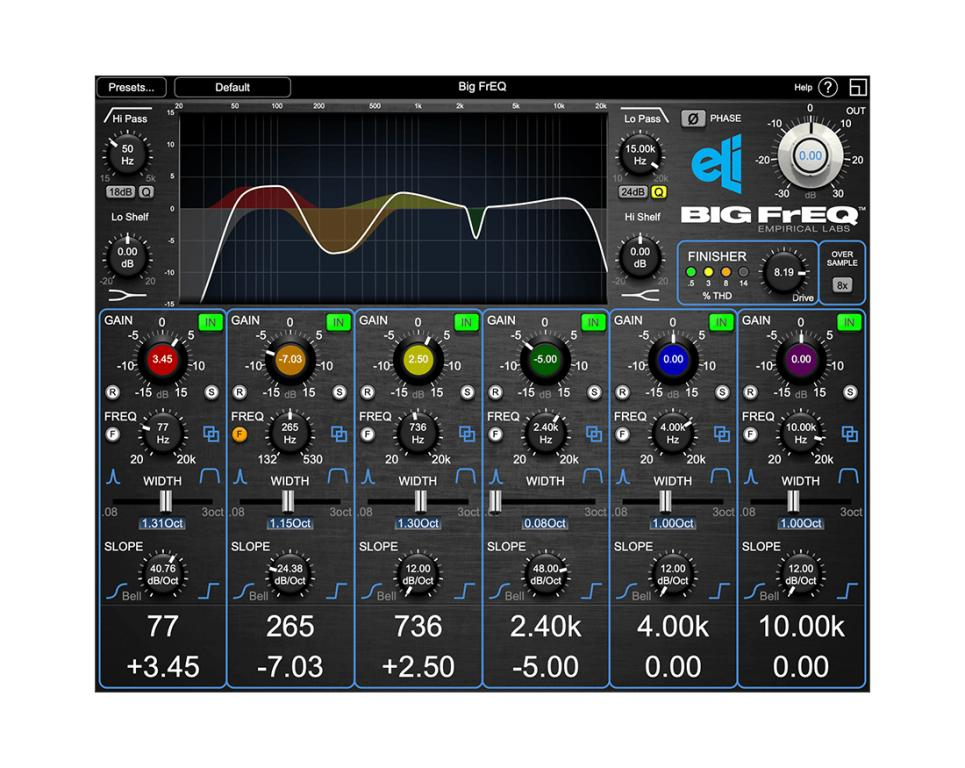
Task: Click the link squares icon on 10.00k band
Action: 850,434
